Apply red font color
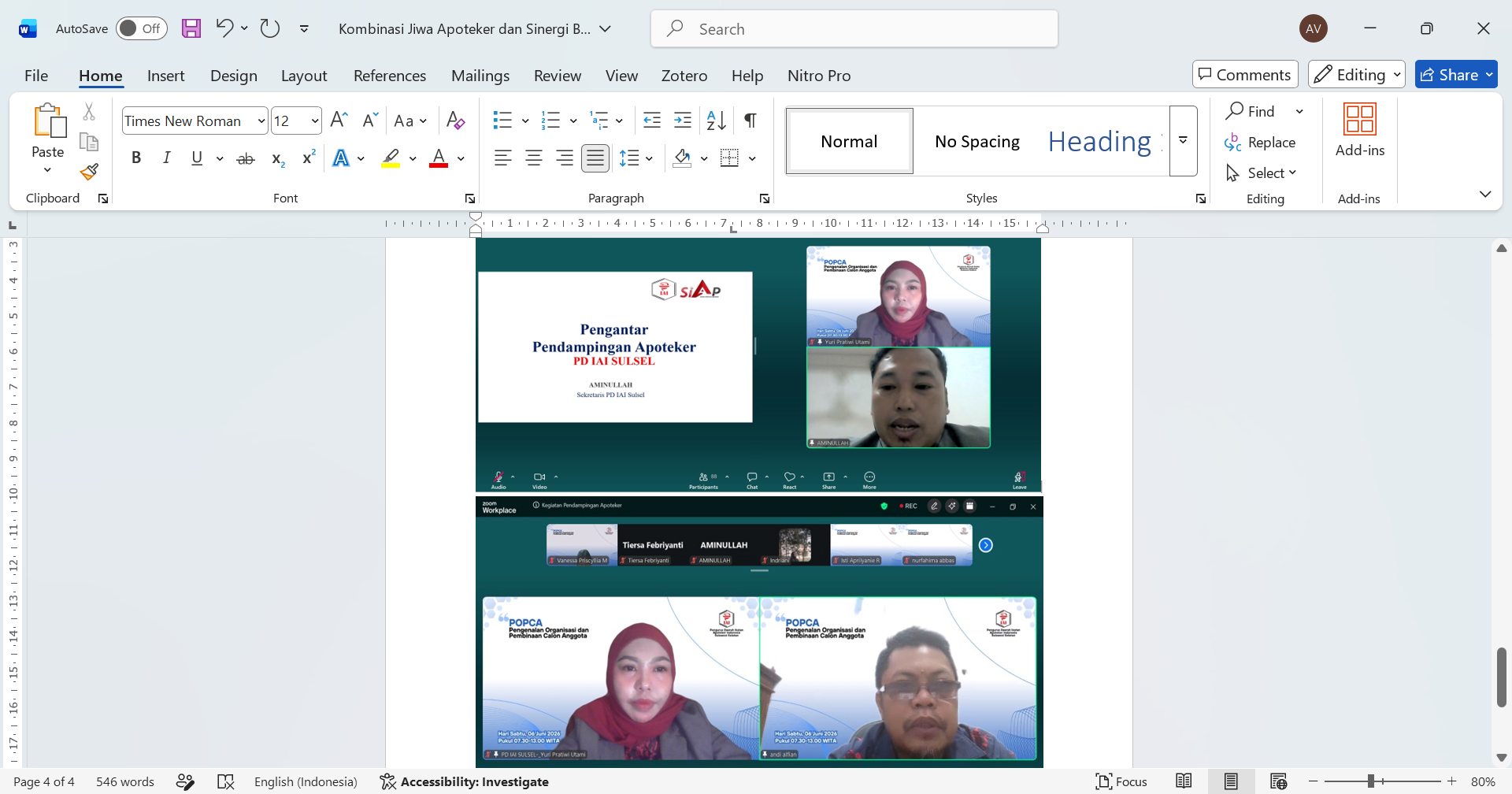The image size is (1512, 794). (x=439, y=158)
